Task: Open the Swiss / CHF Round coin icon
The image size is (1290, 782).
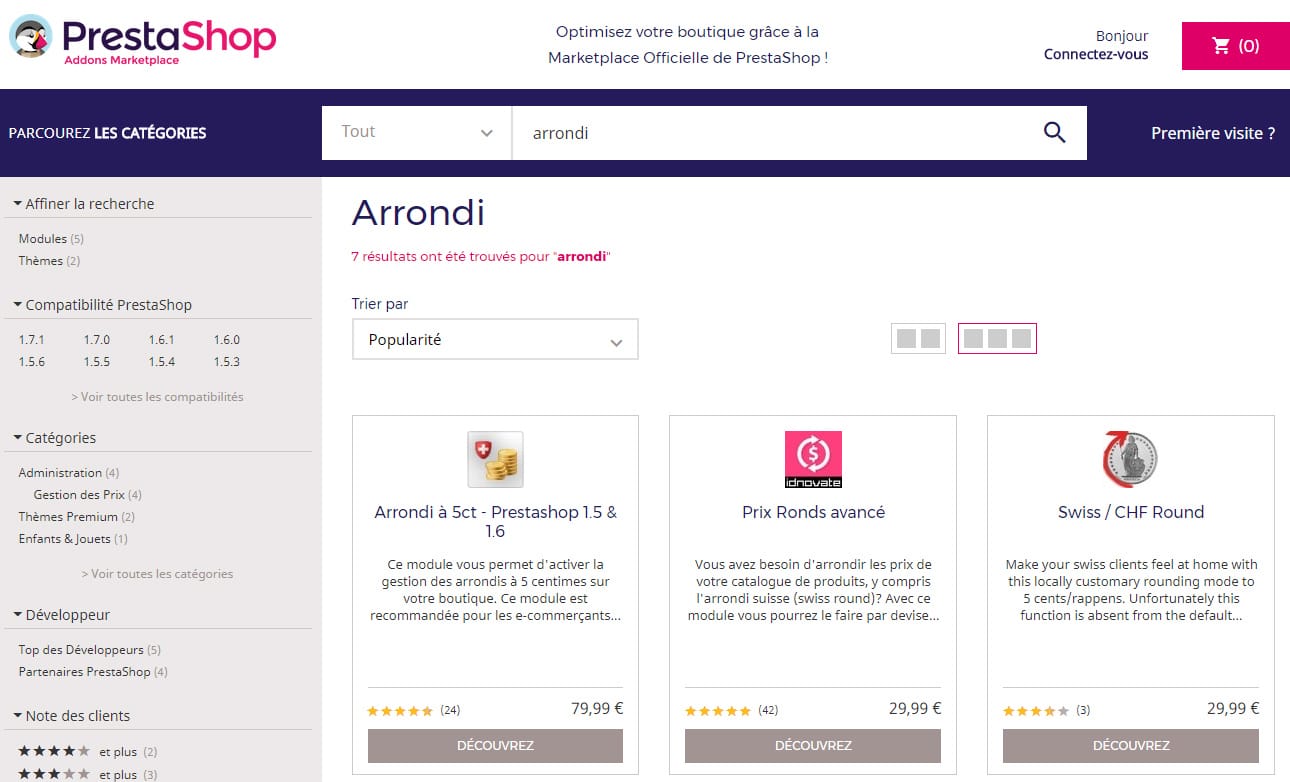Action: point(1130,459)
